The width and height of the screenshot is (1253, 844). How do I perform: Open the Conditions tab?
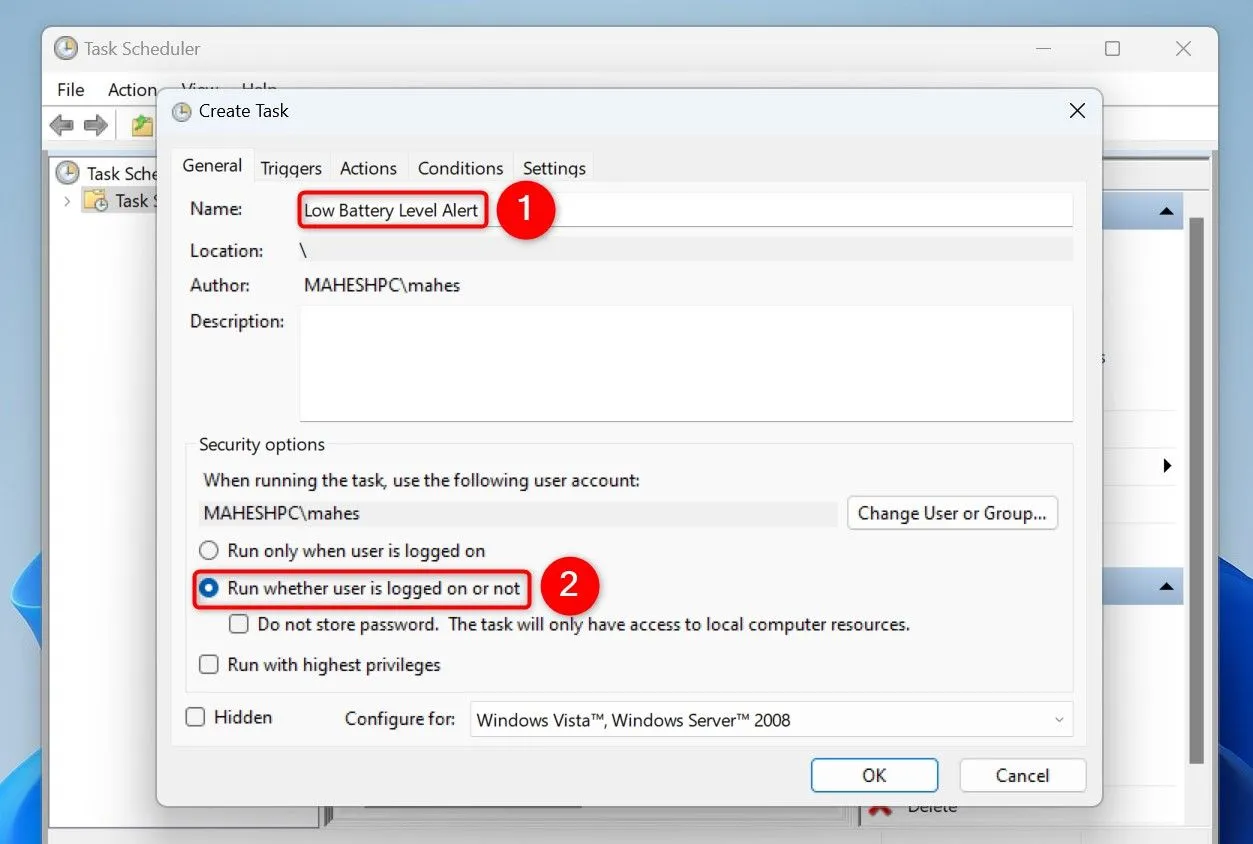(460, 168)
